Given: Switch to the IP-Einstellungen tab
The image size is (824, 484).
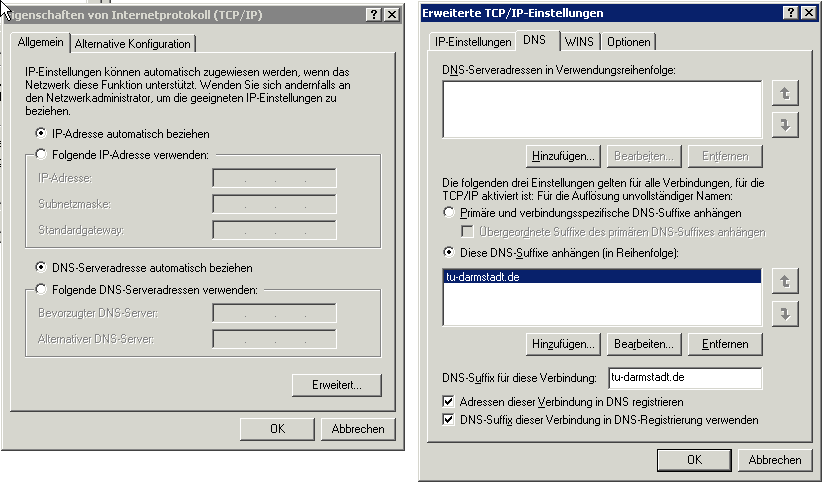Looking at the screenshot, I should point(472,42).
